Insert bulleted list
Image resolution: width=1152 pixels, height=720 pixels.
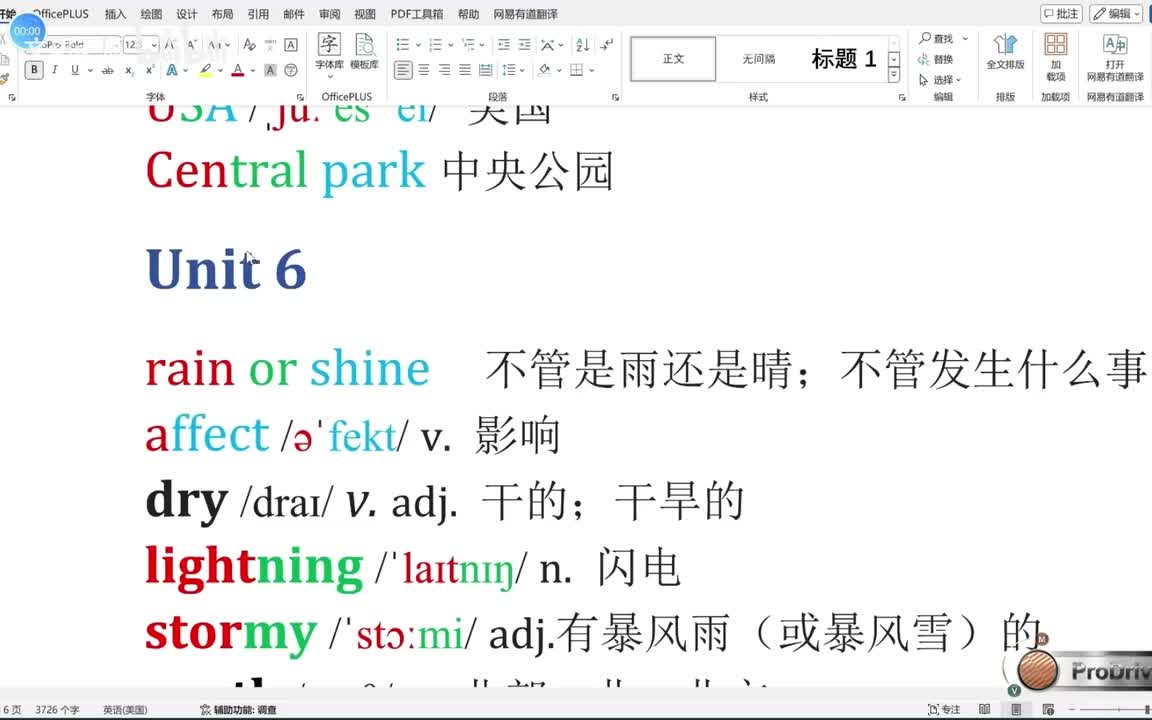click(x=403, y=45)
